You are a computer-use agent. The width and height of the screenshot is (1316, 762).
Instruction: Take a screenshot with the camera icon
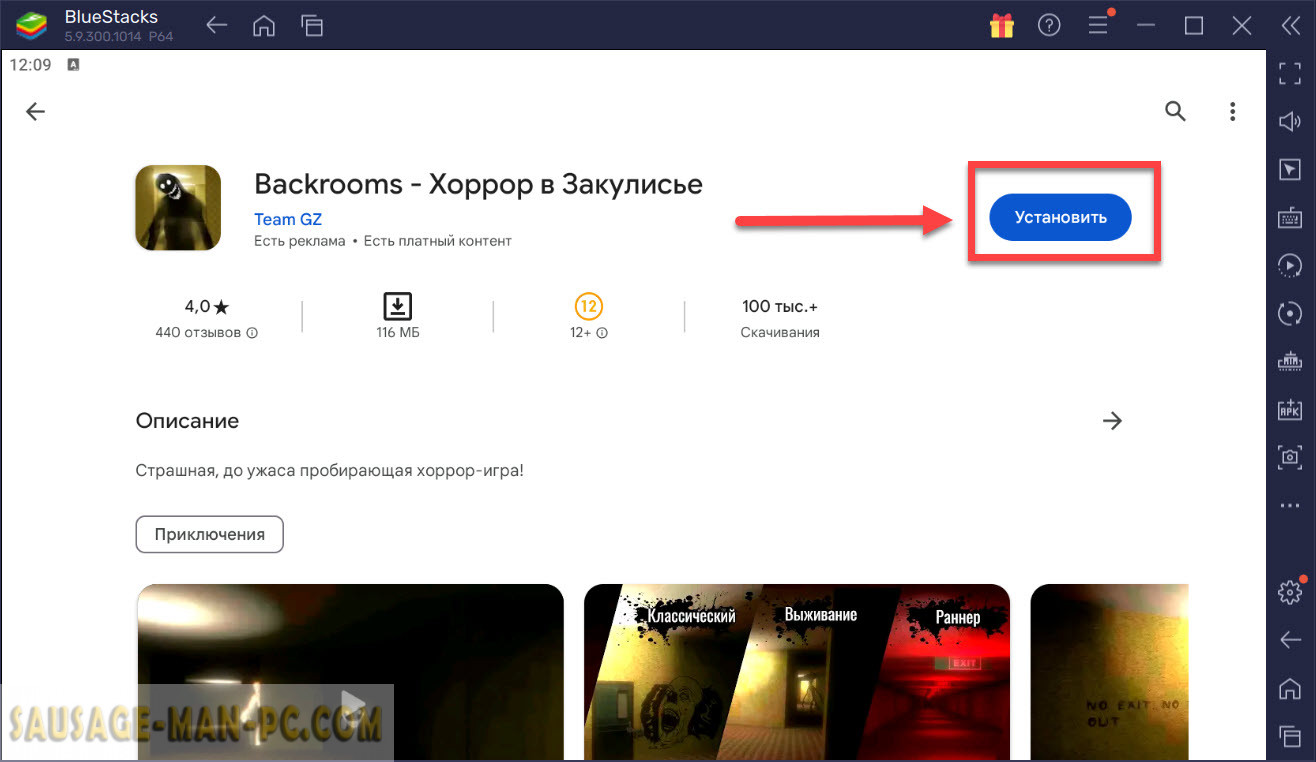click(1290, 457)
